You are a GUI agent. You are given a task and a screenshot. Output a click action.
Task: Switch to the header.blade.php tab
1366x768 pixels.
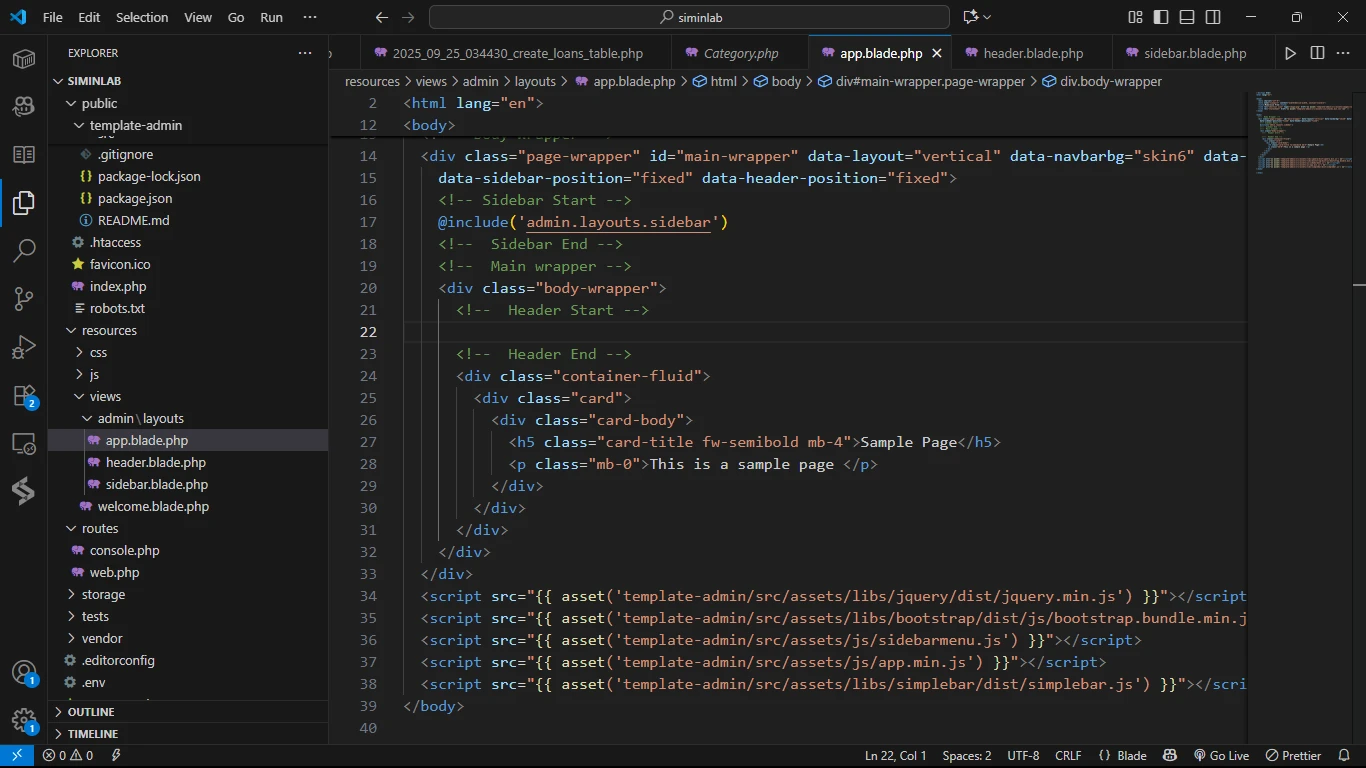(x=1033, y=53)
